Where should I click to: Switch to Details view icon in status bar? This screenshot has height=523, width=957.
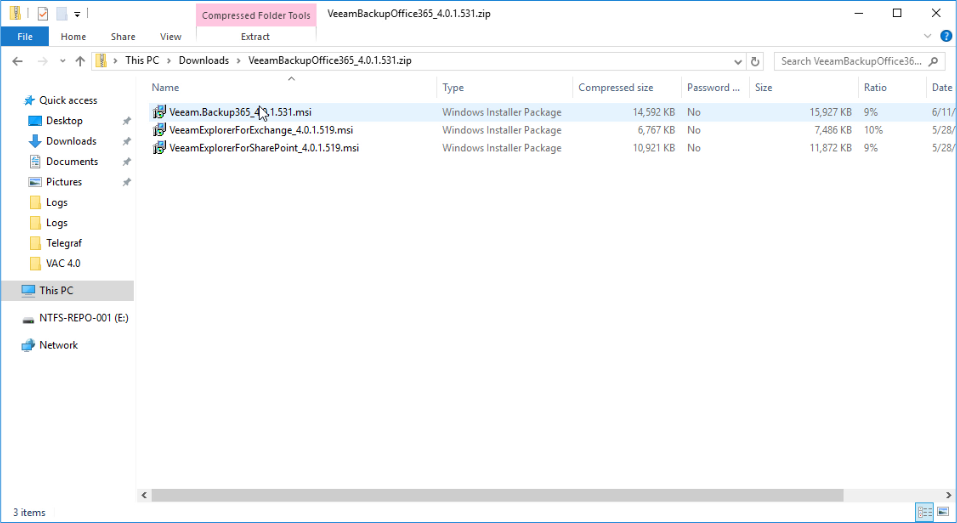click(x=925, y=512)
